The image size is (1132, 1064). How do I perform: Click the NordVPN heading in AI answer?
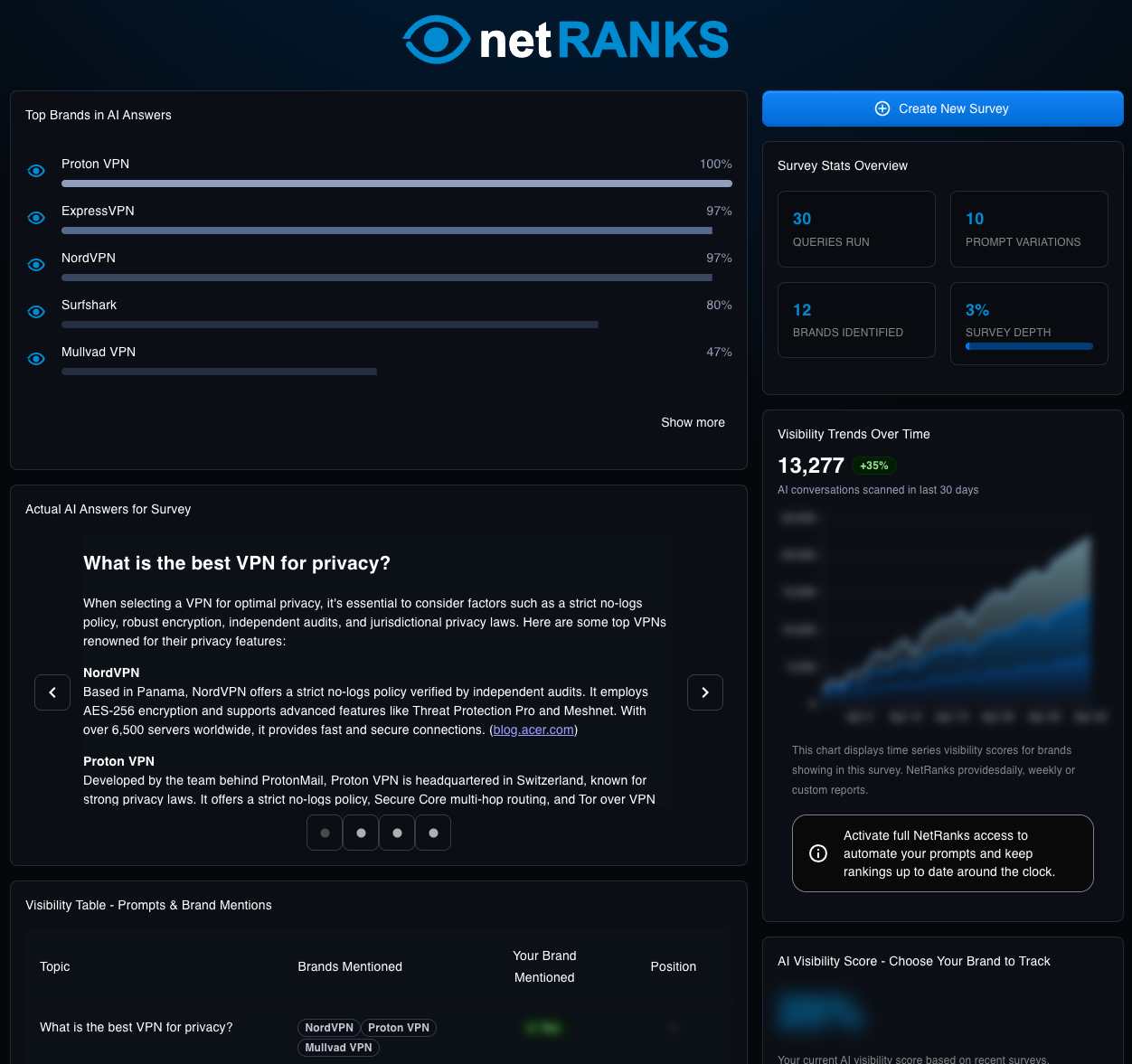pos(111,673)
